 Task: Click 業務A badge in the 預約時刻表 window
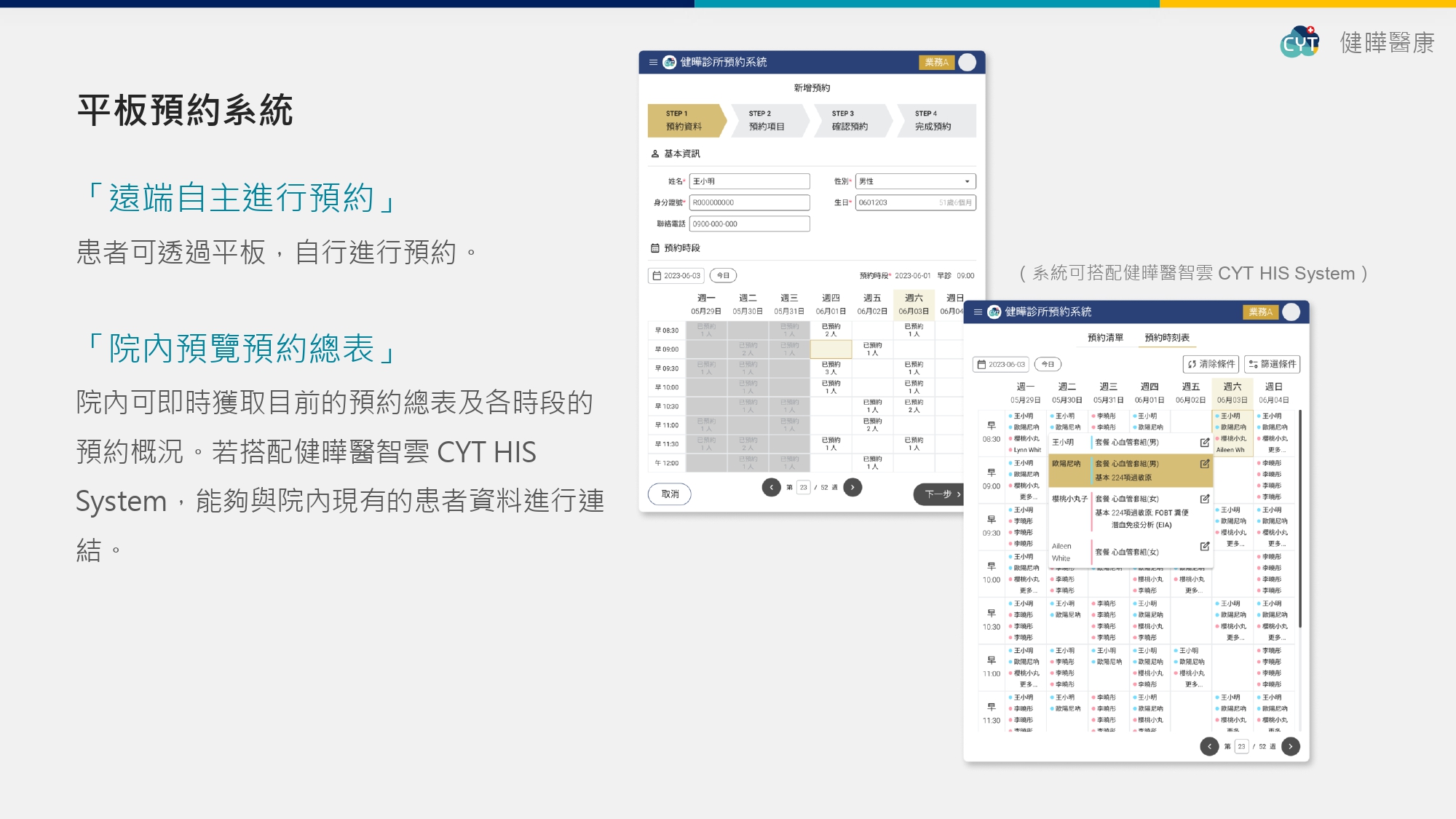click(x=1261, y=312)
